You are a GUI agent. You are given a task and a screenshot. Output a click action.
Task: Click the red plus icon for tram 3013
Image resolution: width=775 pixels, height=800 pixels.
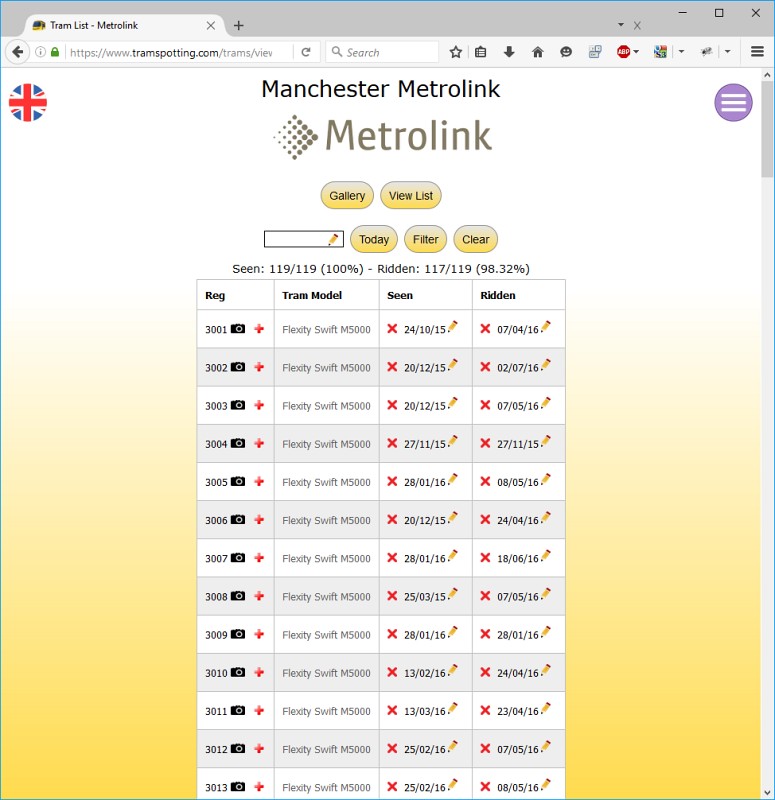259,786
